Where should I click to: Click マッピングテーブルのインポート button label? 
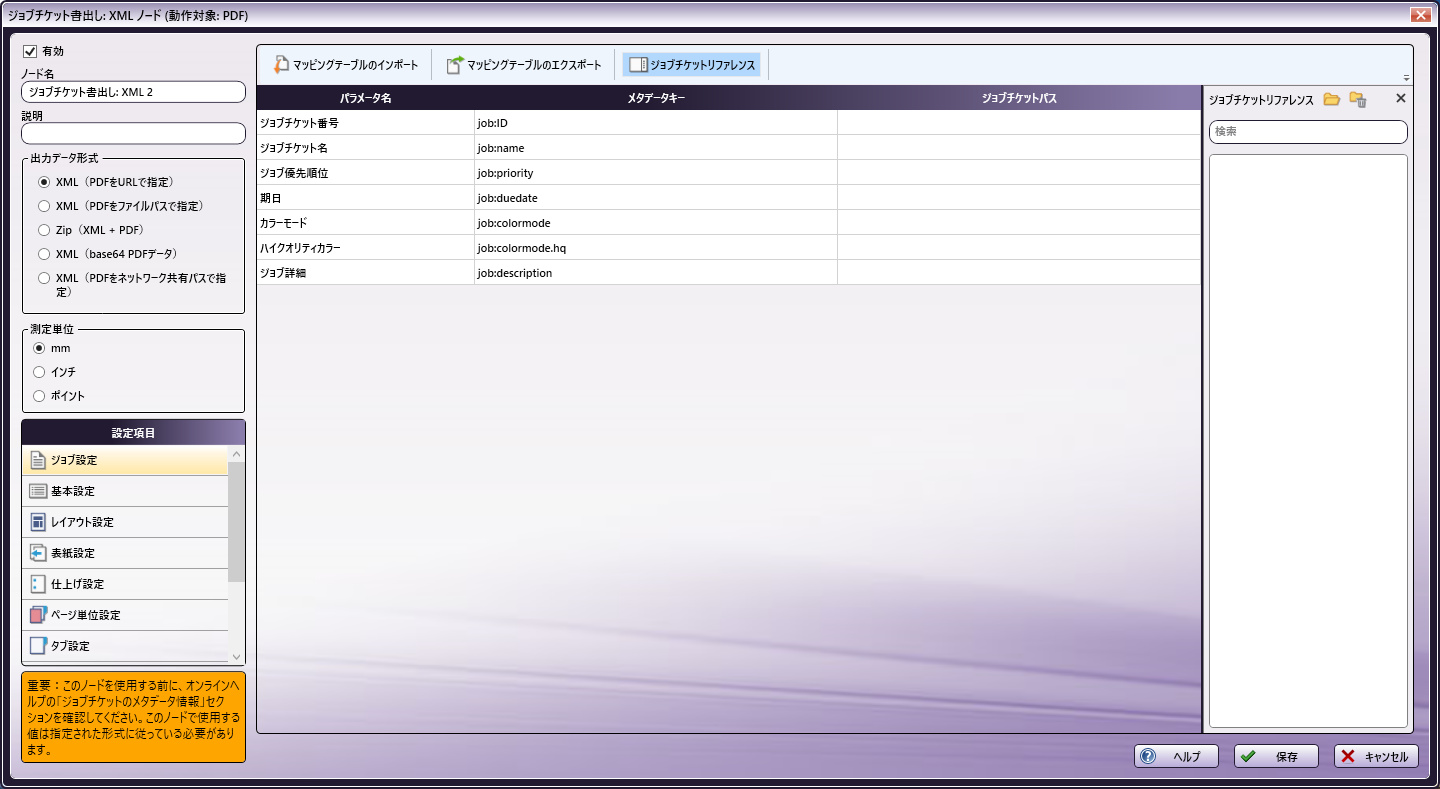[x=356, y=65]
